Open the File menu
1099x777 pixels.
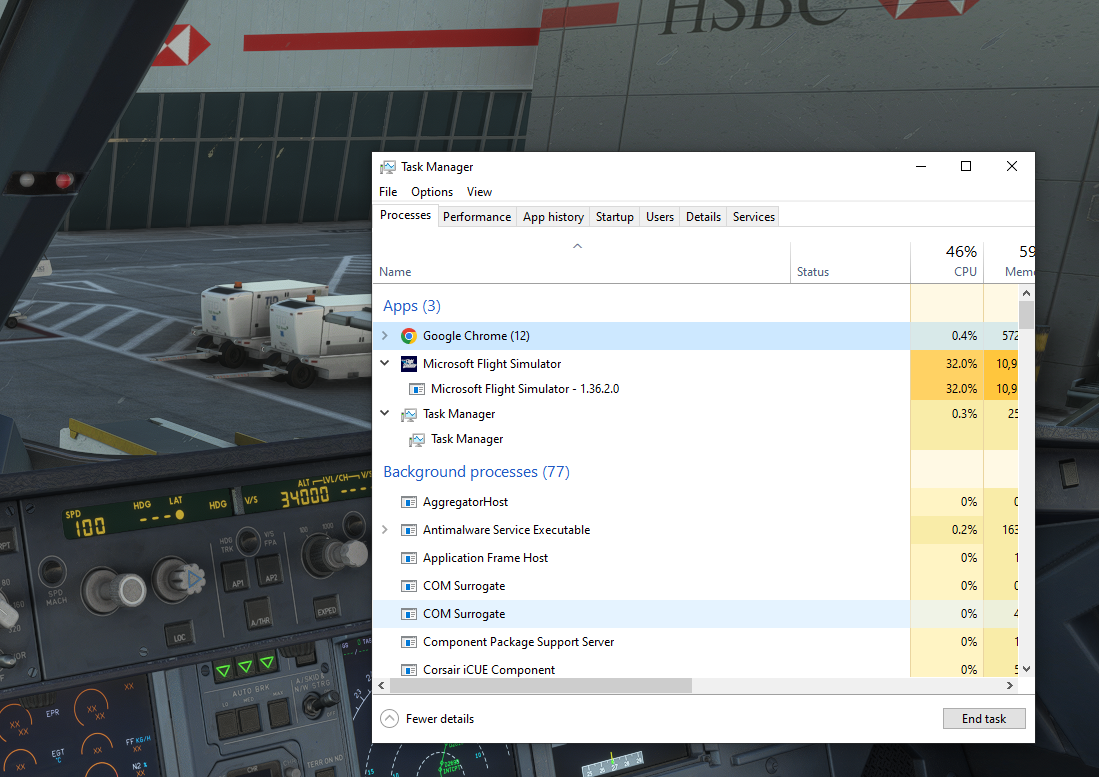388,192
